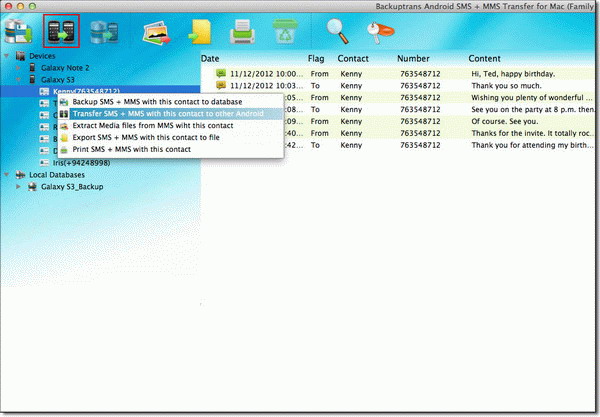Image resolution: width=600 pixels, height=417 pixels.
Task: Choose Extract Media files from MMS
Action: 171,125
